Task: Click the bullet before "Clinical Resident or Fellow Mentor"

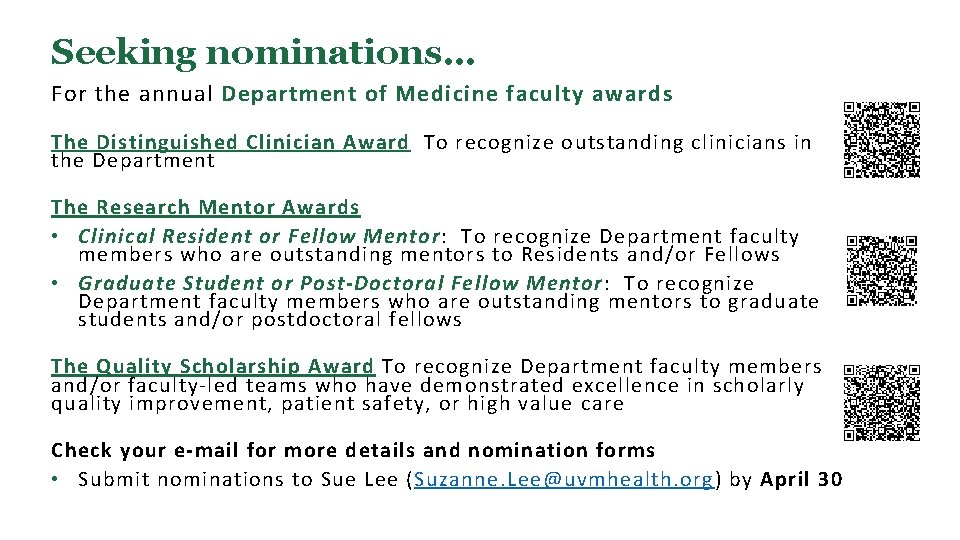Action: point(57,236)
